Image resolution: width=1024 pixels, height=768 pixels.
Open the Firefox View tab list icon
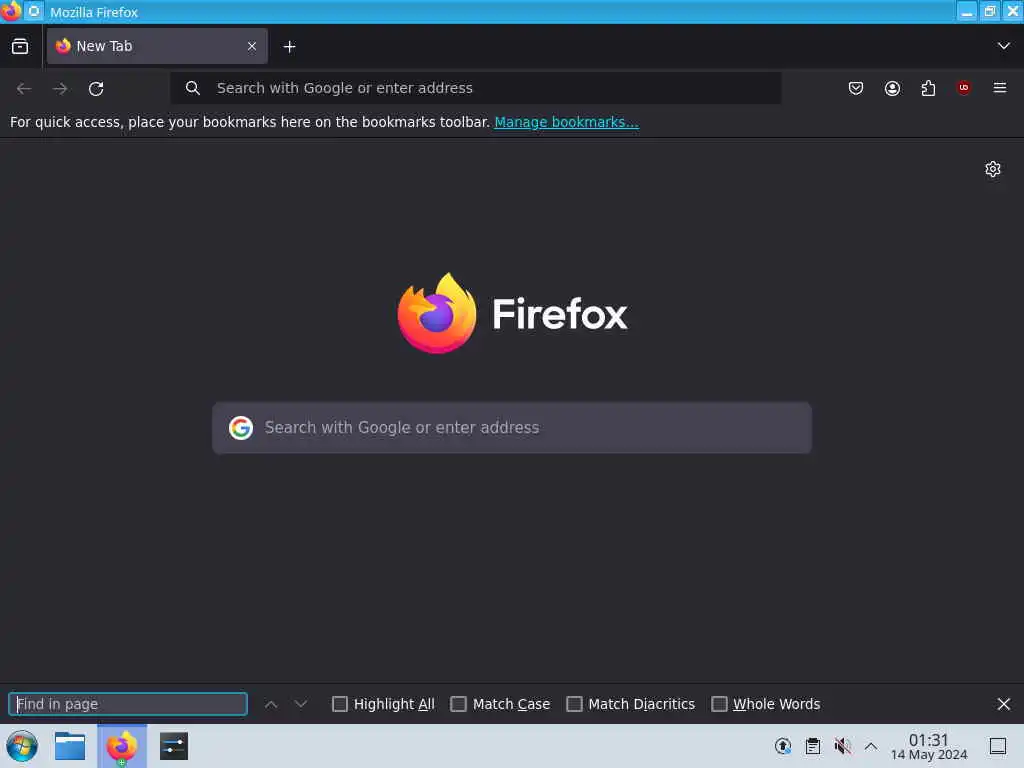[20, 46]
